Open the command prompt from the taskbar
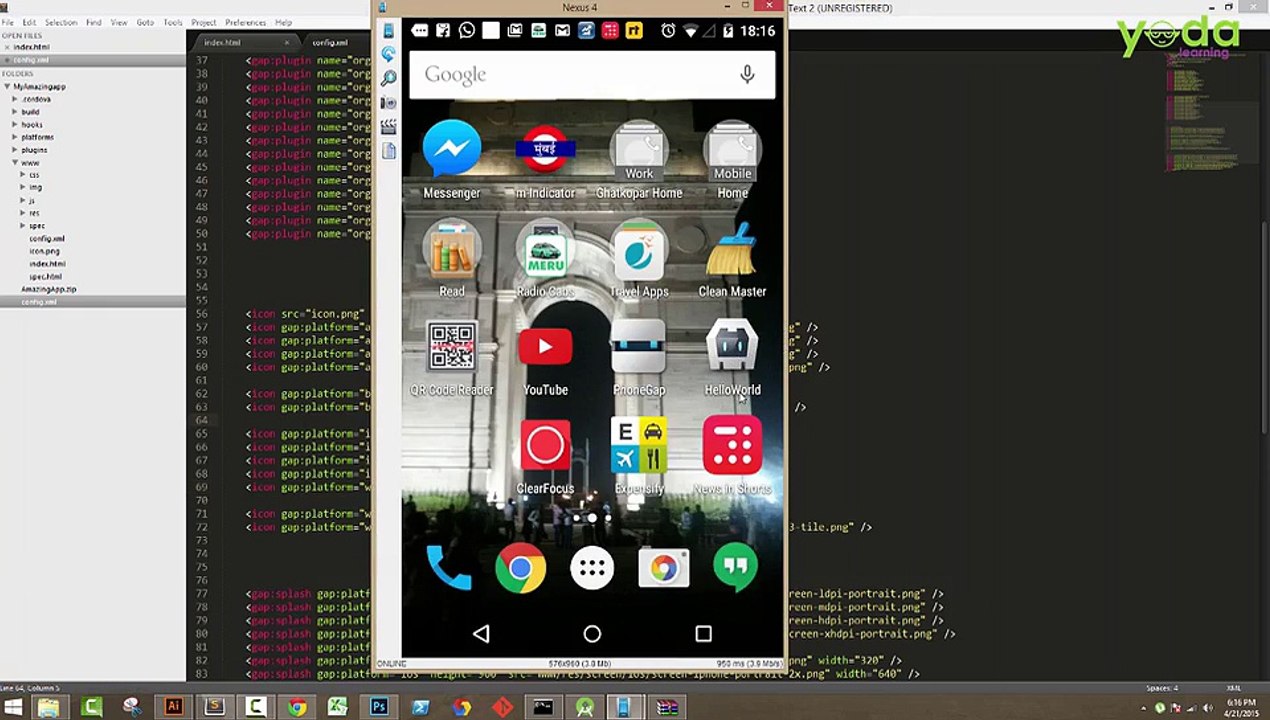Screen dimensions: 1270x720 pos(543,708)
